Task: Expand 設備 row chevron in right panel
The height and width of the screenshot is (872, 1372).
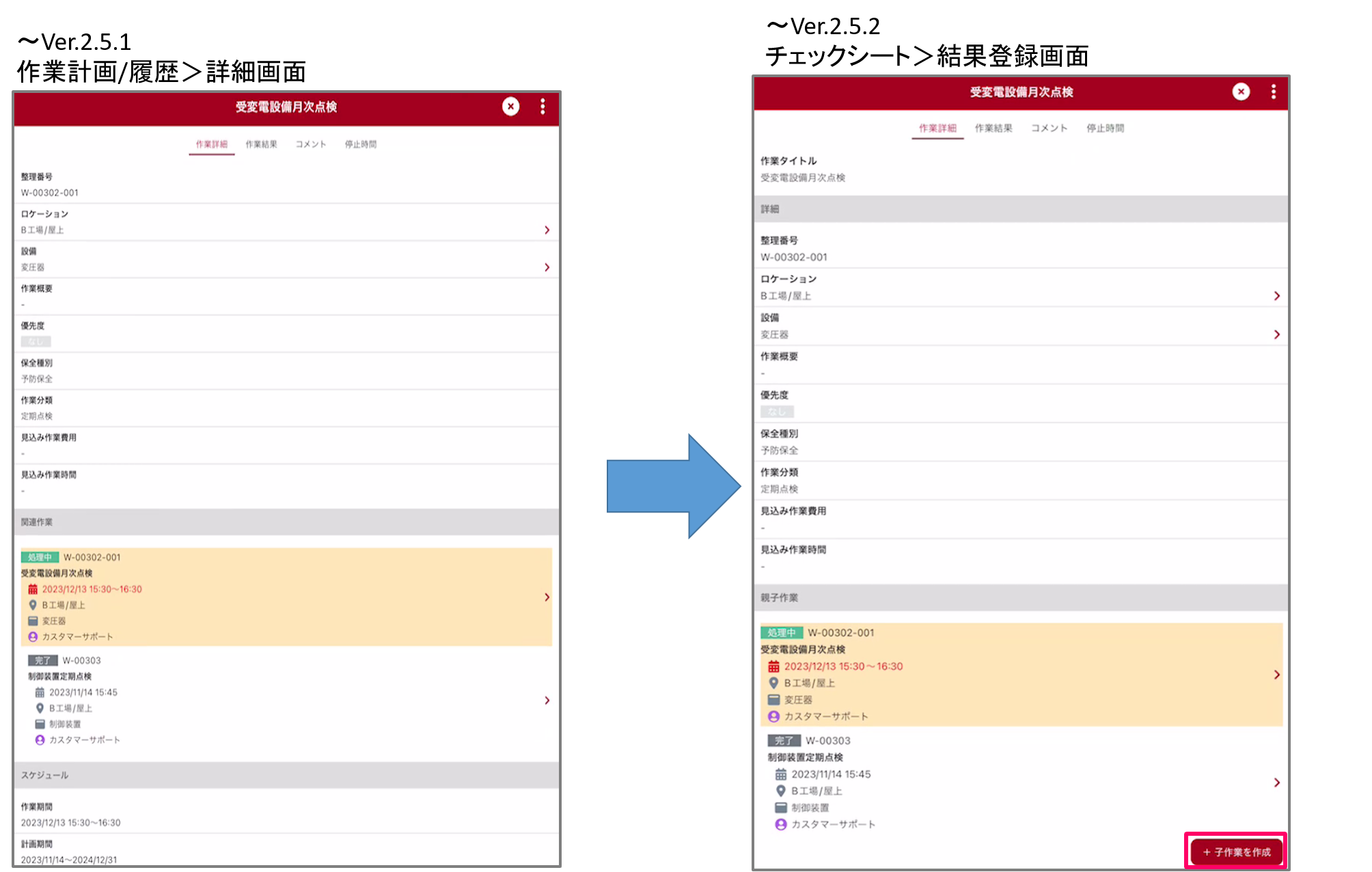Action: pos(1276,334)
